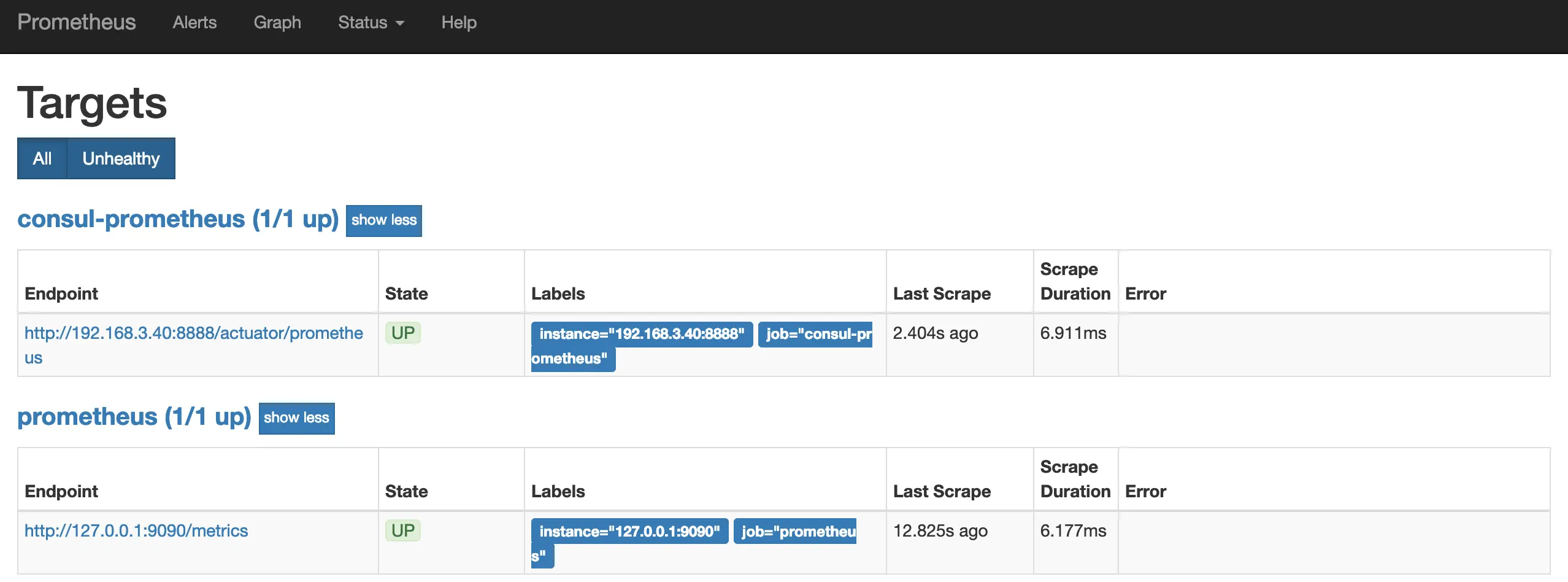Click the job="consul-prometheus" label badge
The image size is (1568, 582).
coord(815,335)
